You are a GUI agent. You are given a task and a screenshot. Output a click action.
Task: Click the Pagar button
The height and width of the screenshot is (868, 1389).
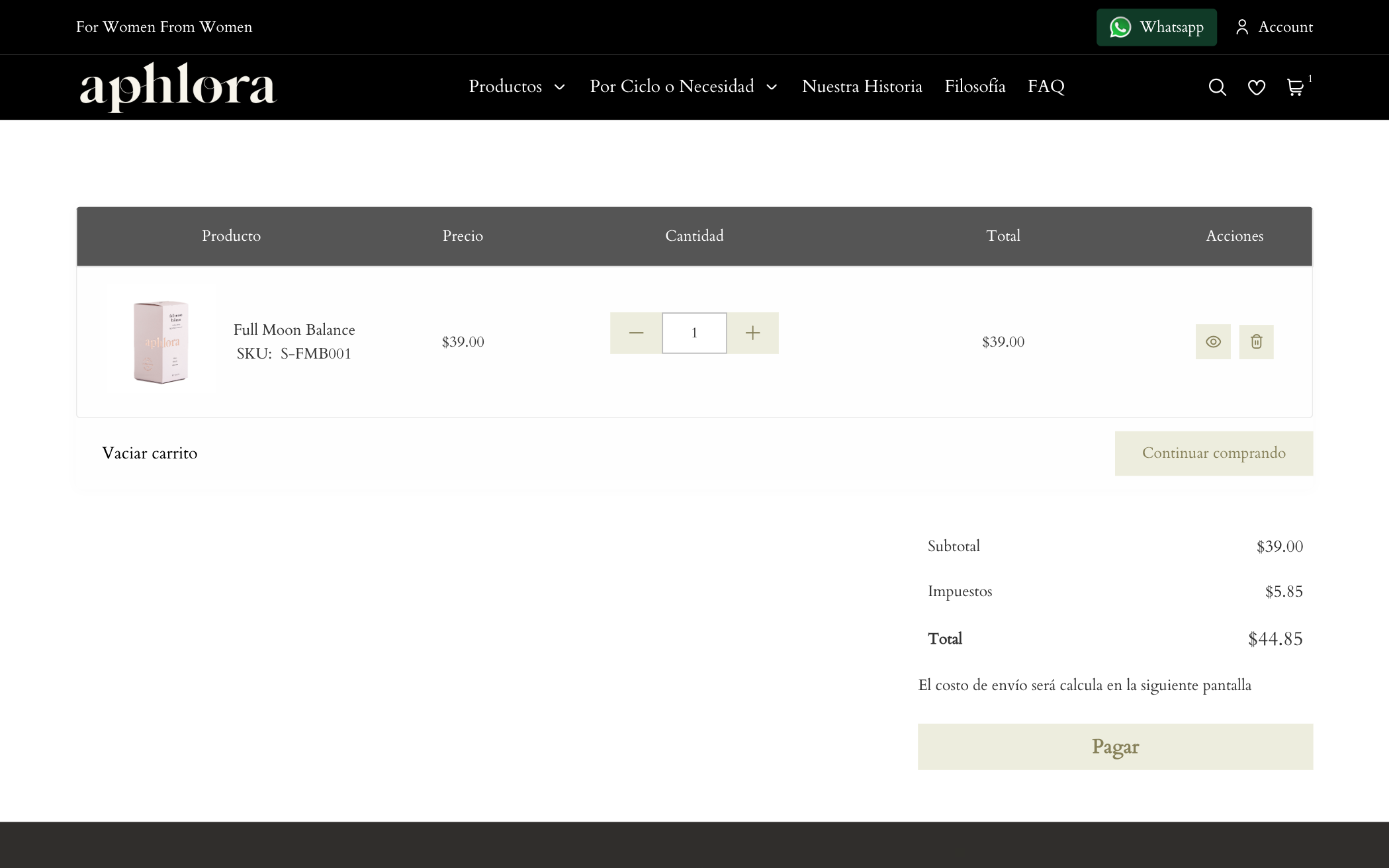(x=1115, y=746)
